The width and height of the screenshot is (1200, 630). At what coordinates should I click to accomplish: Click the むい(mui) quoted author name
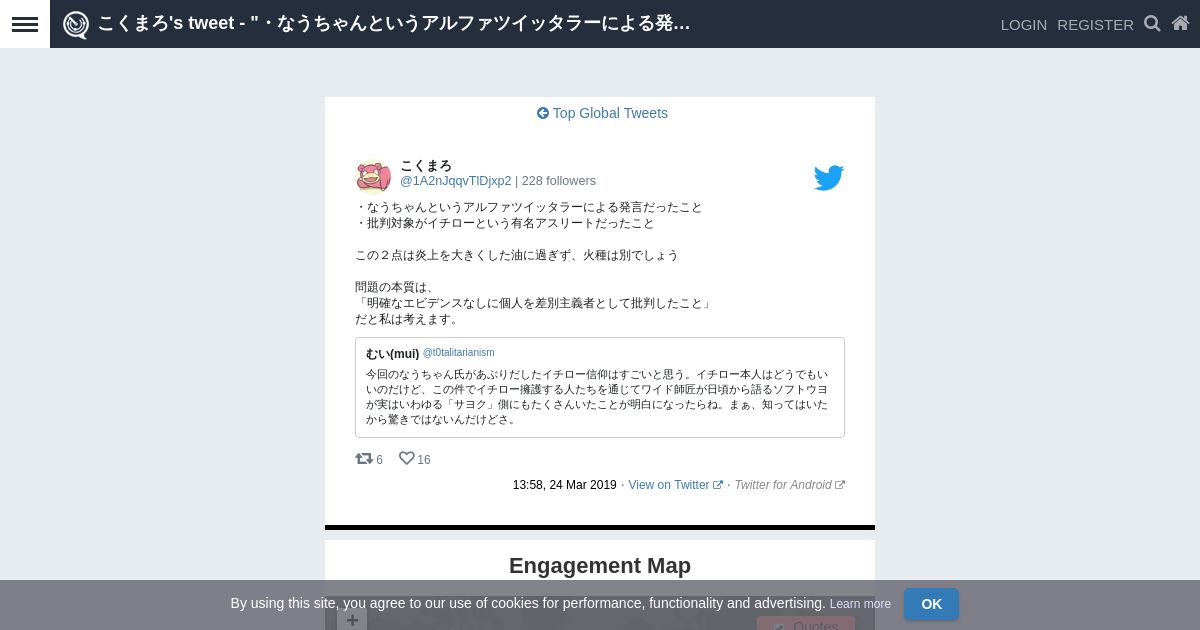tap(392, 354)
